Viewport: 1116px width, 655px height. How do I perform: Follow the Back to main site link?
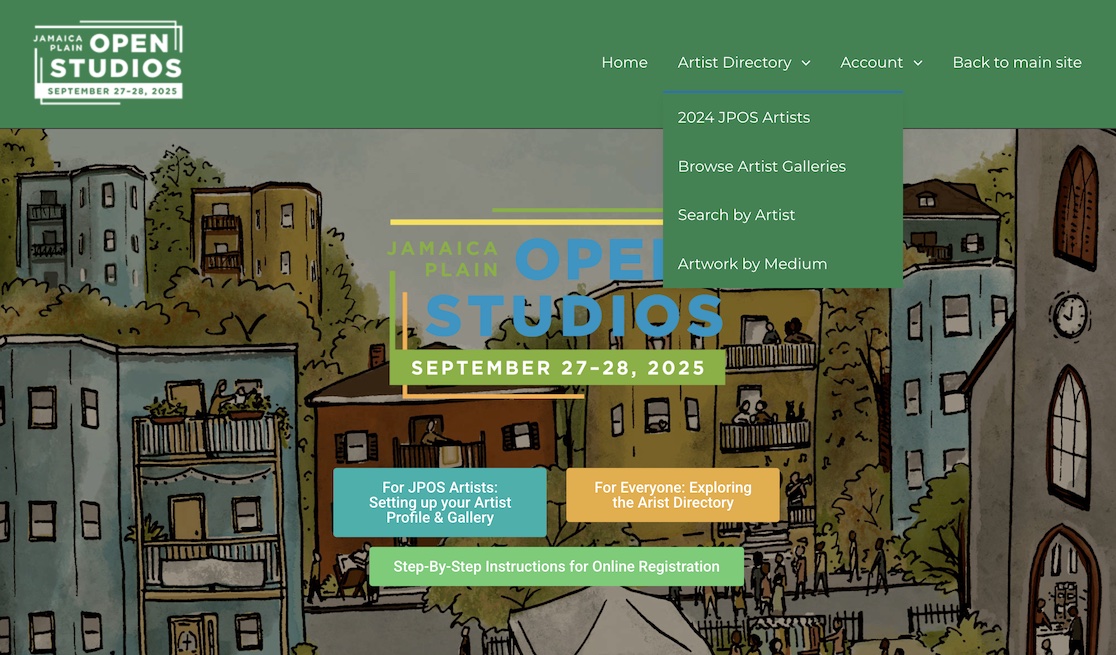1017,63
